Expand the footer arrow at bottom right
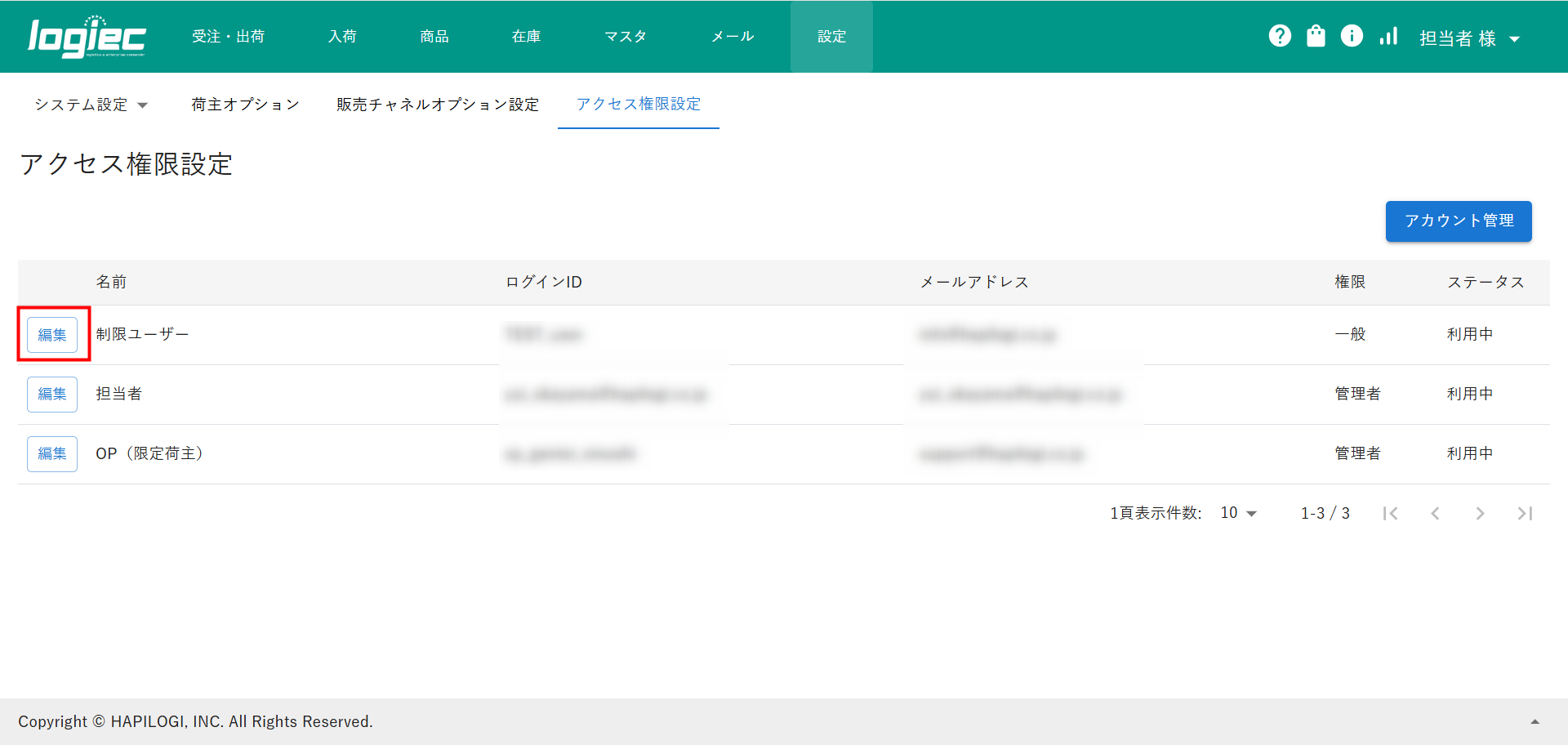Viewport: 1568px width, 745px height. (1535, 721)
